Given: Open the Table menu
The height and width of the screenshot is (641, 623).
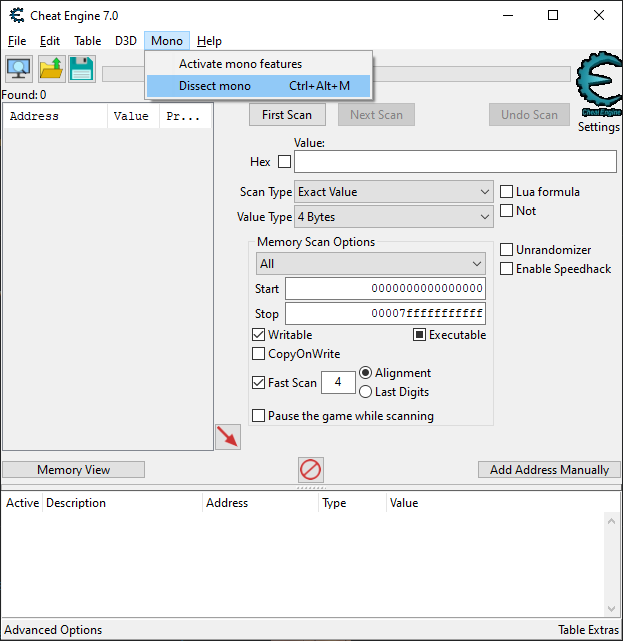Looking at the screenshot, I should pos(87,41).
